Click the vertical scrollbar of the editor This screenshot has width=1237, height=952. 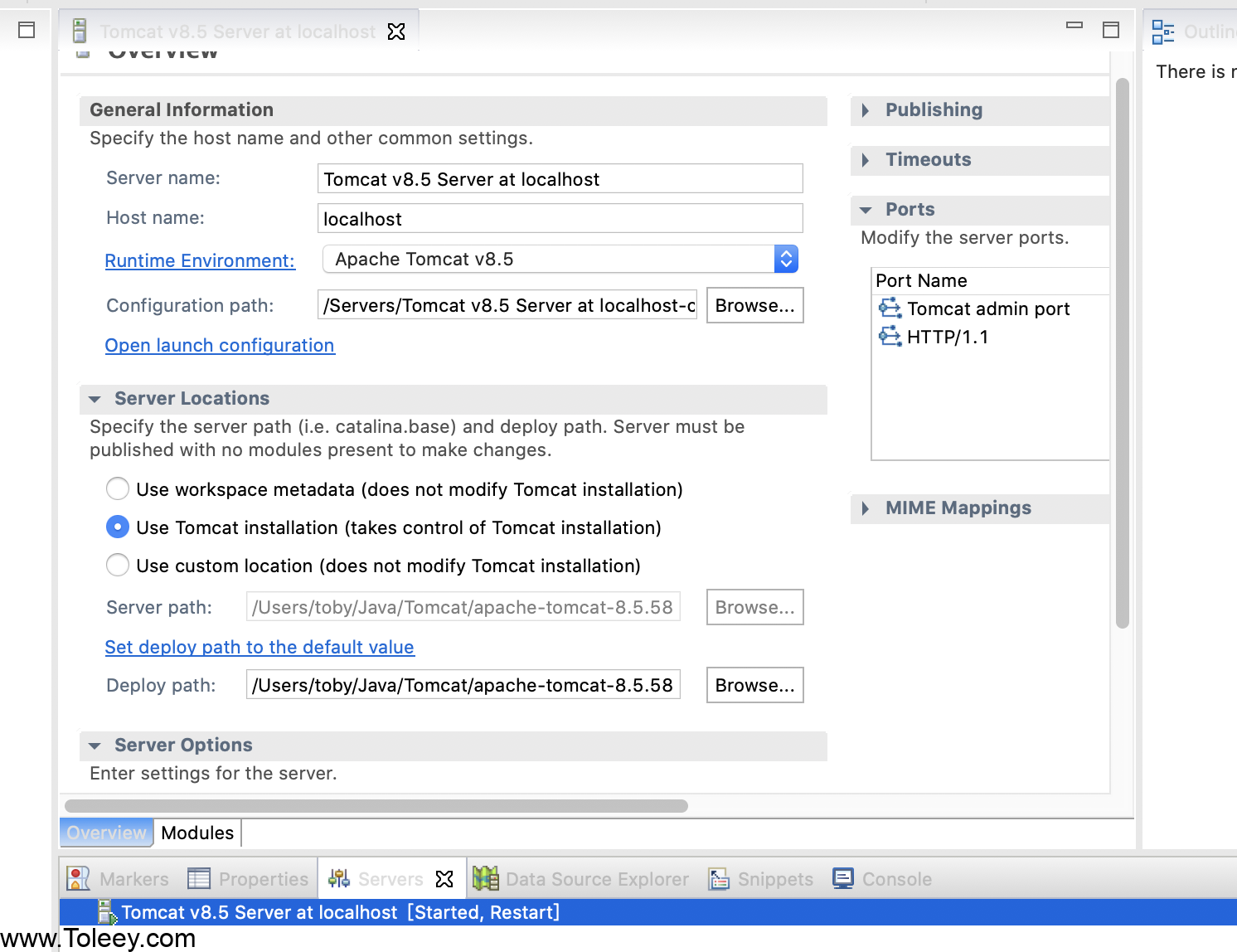1123,352
